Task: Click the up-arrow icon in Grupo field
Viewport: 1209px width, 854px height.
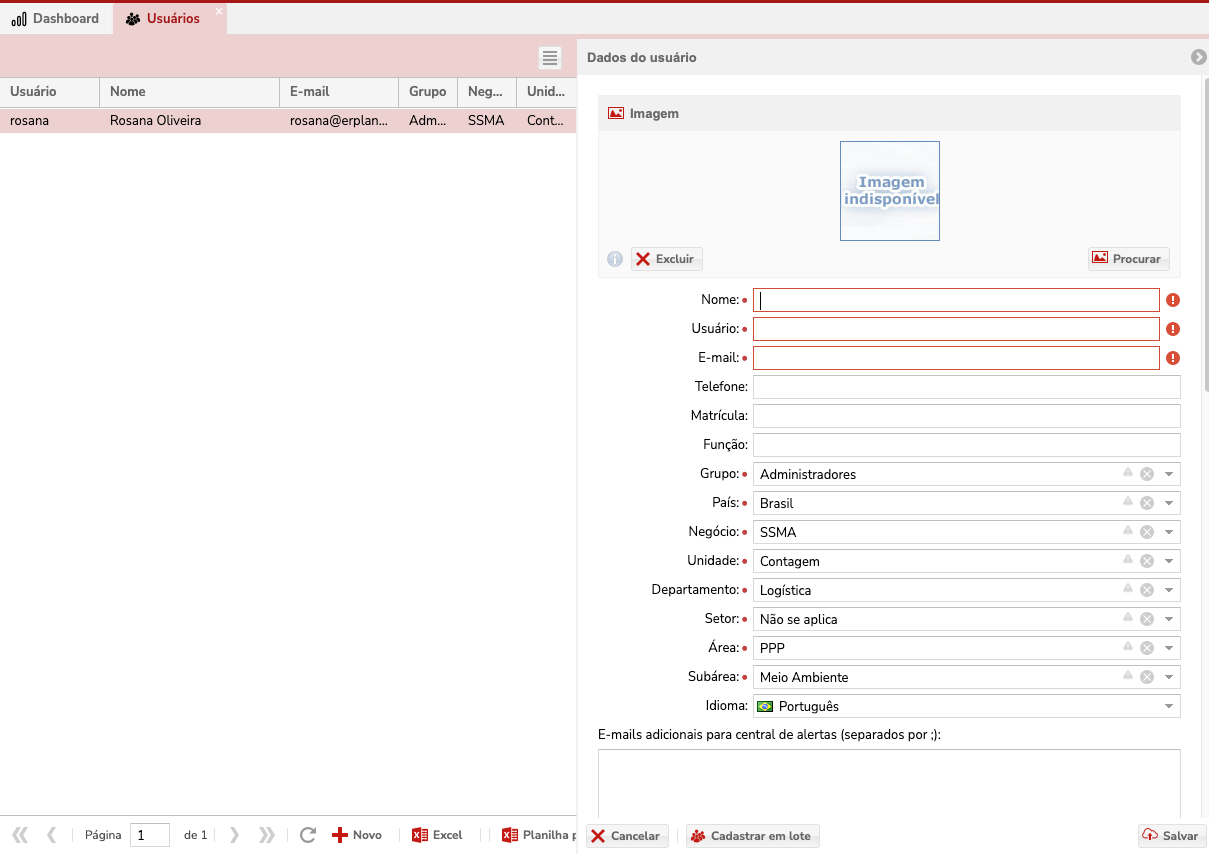Action: coord(1128,472)
